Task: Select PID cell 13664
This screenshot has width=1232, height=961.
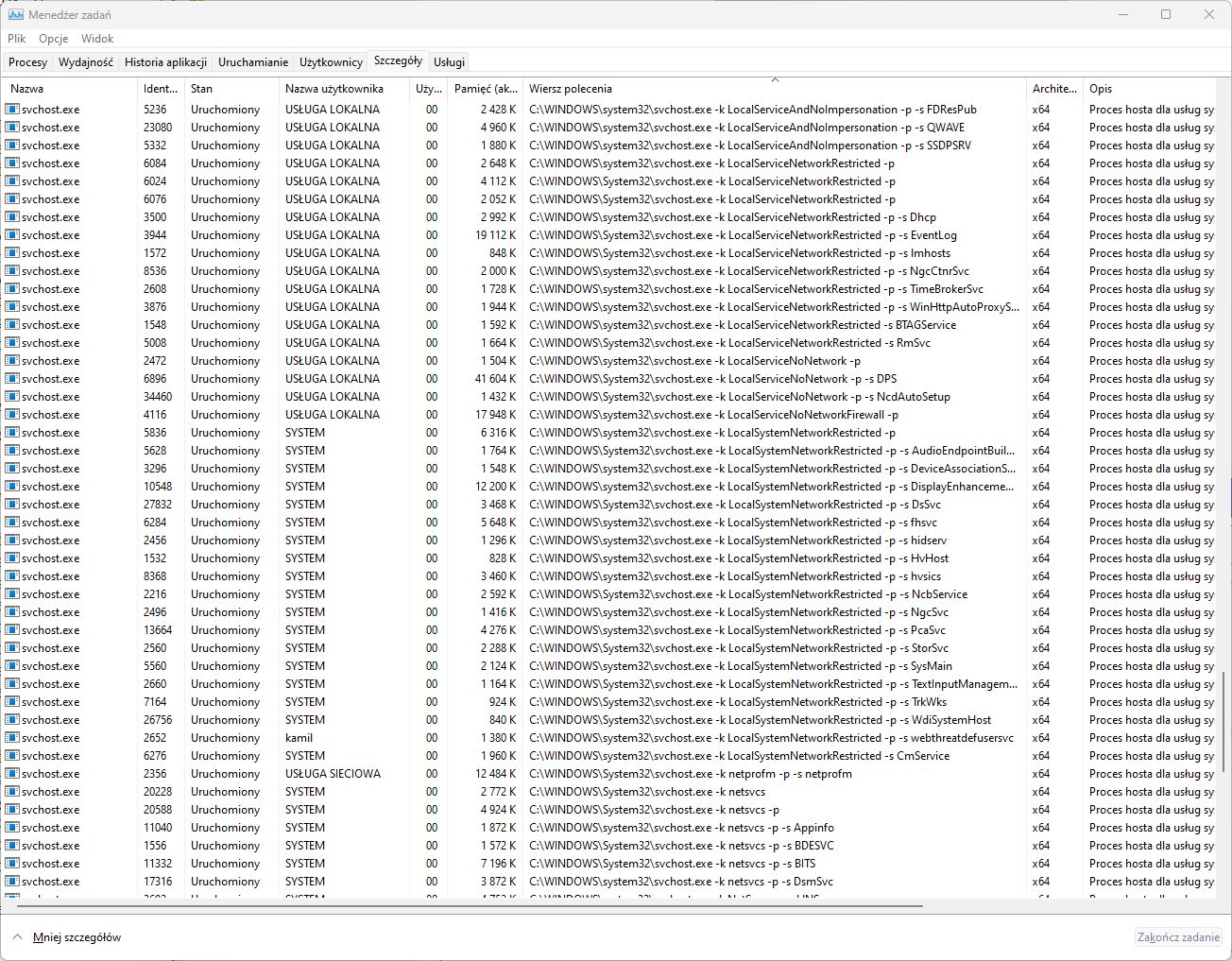Action: pyautogui.click(x=158, y=630)
